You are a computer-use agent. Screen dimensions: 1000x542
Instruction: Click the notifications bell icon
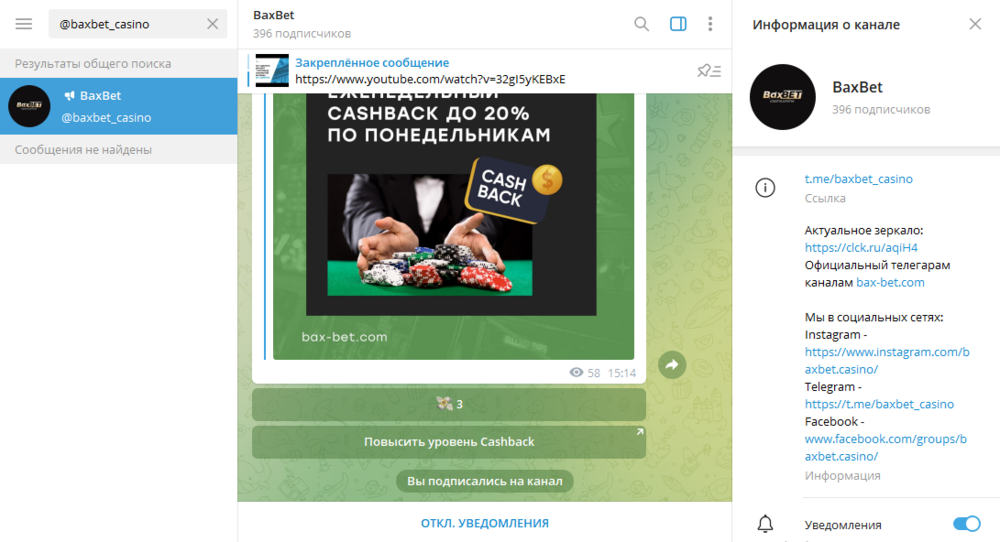click(765, 524)
